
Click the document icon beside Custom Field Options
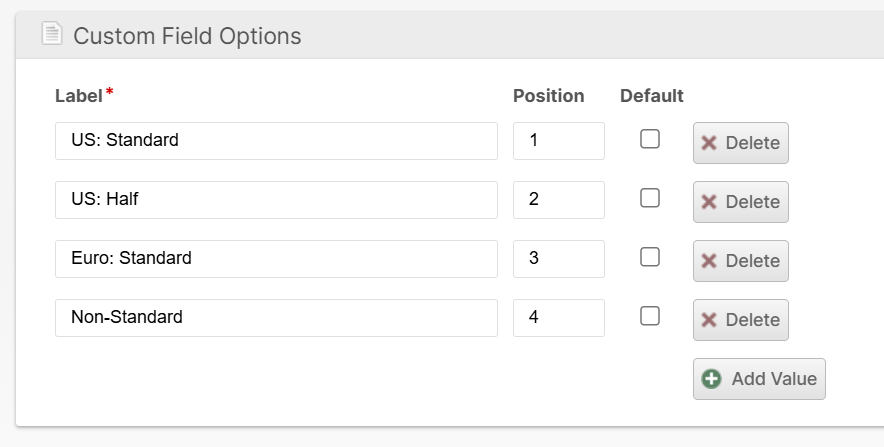click(51, 35)
